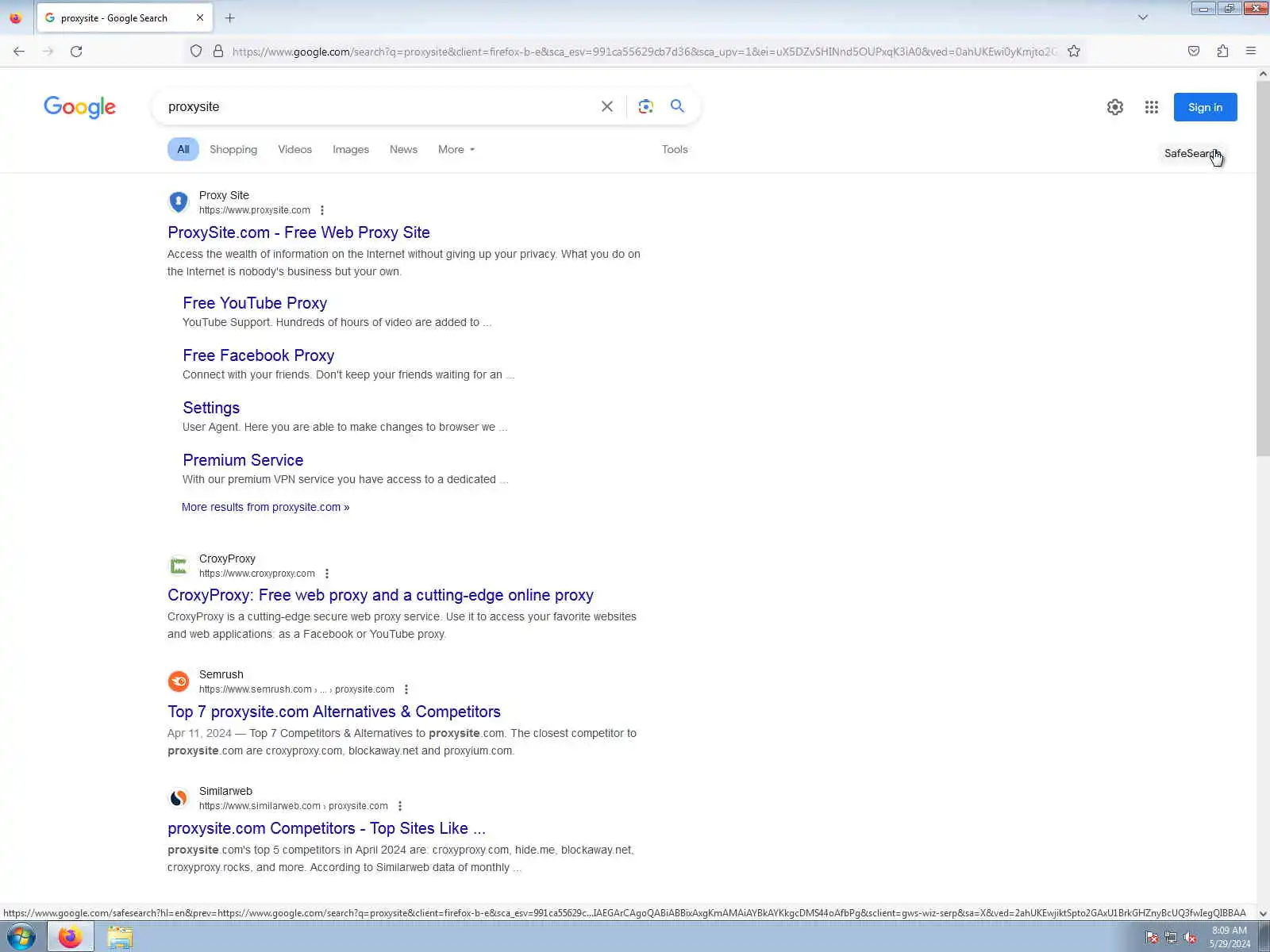Open the Google apps grid
Viewport: 1270px width, 952px height.
click(1152, 107)
